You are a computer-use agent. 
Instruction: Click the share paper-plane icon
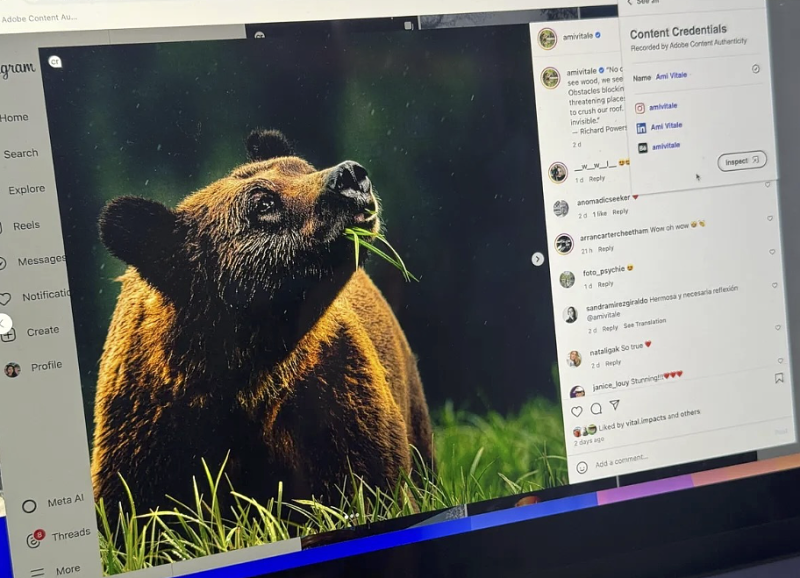pyautogui.click(x=615, y=405)
